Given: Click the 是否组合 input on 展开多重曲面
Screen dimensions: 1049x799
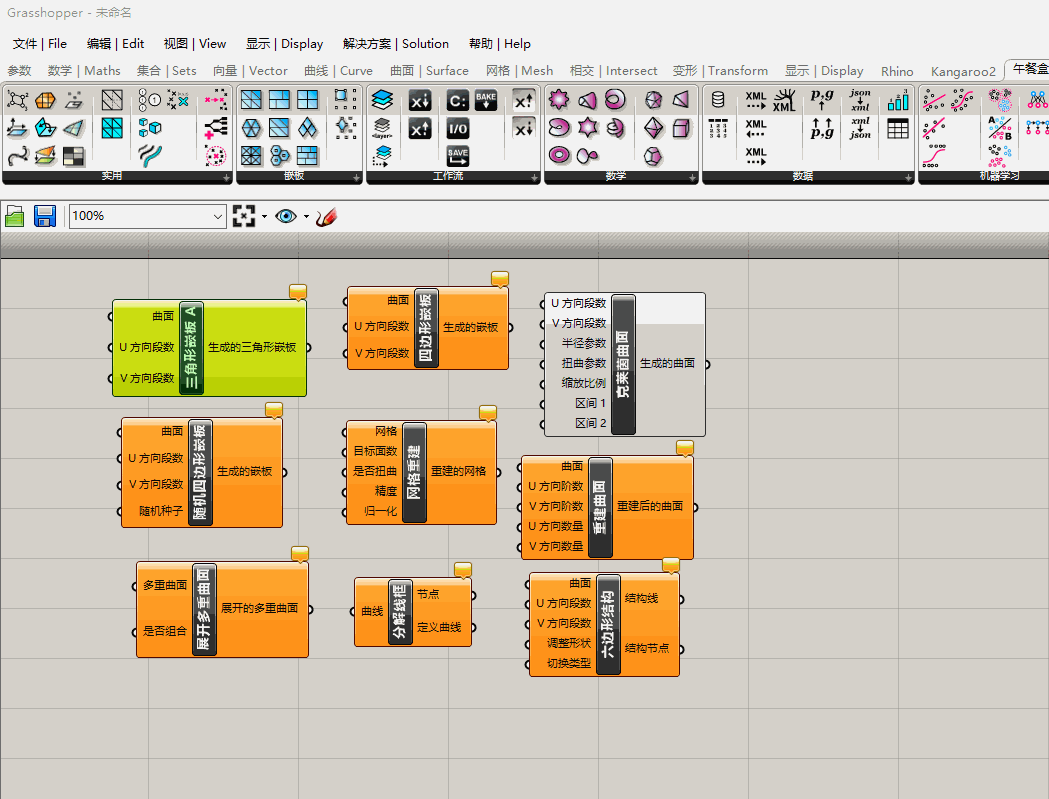Looking at the screenshot, I should pyautogui.click(x=165, y=631).
